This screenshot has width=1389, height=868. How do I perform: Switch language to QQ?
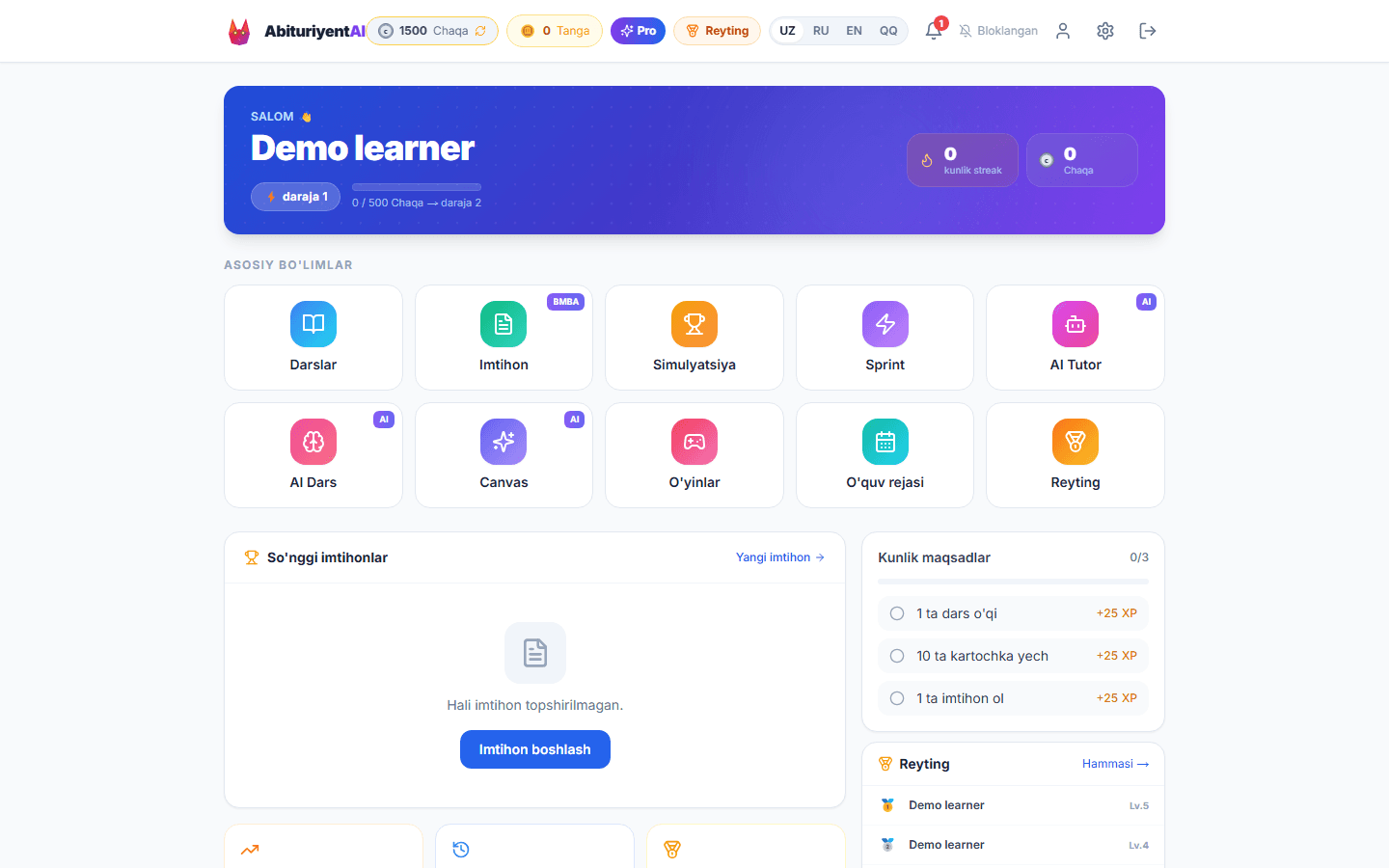888,31
